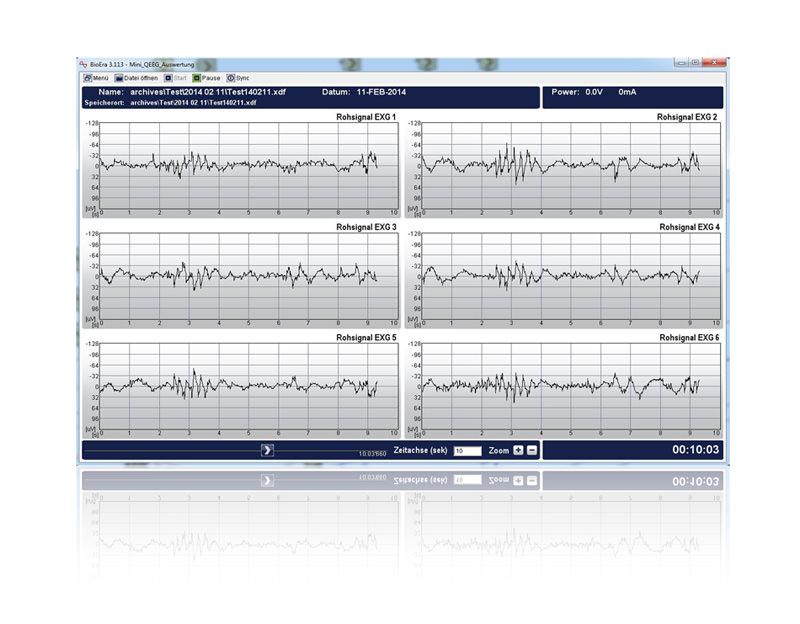
Task: Minimize the BioEra window
Action: point(680,62)
